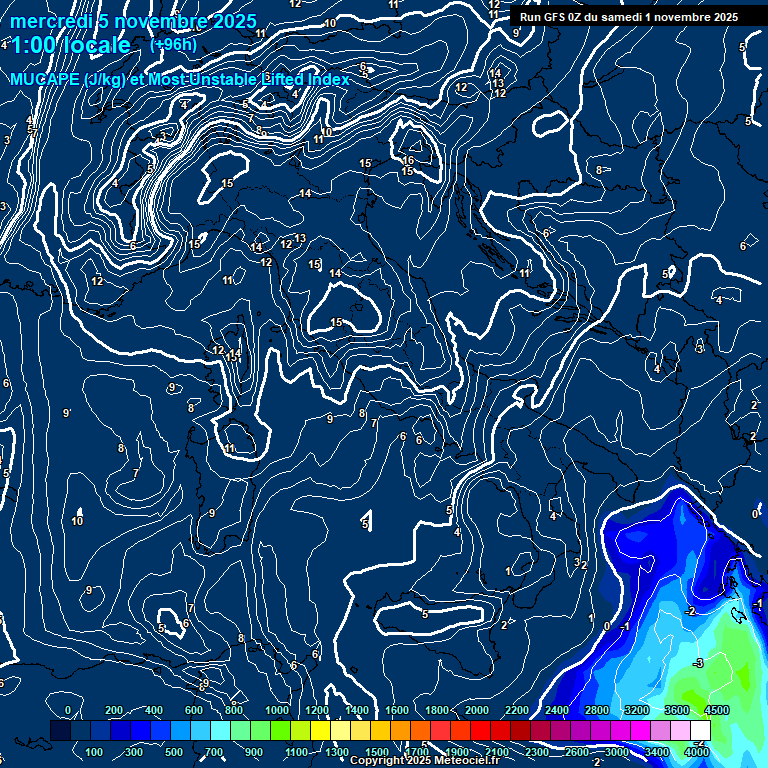
Task: Click legend label "2200"
Action: pyautogui.click(x=517, y=710)
